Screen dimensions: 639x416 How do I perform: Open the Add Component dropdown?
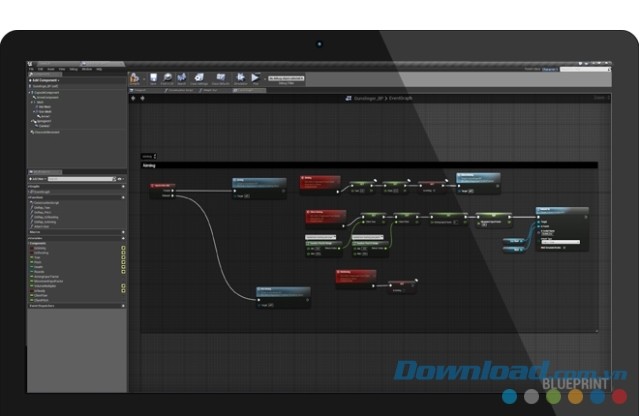point(45,79)
